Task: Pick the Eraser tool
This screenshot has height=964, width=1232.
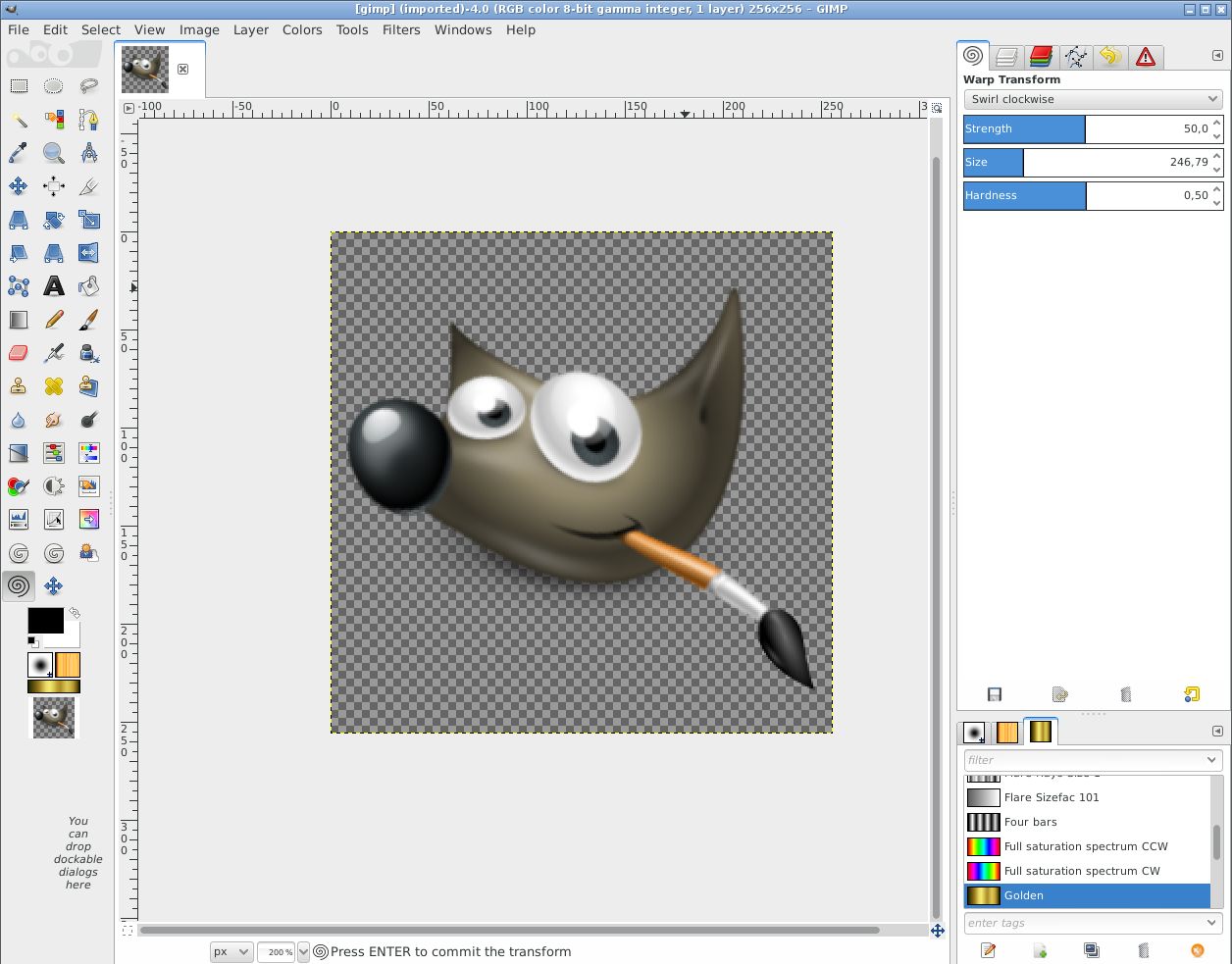Action: [x=18, y=353]
